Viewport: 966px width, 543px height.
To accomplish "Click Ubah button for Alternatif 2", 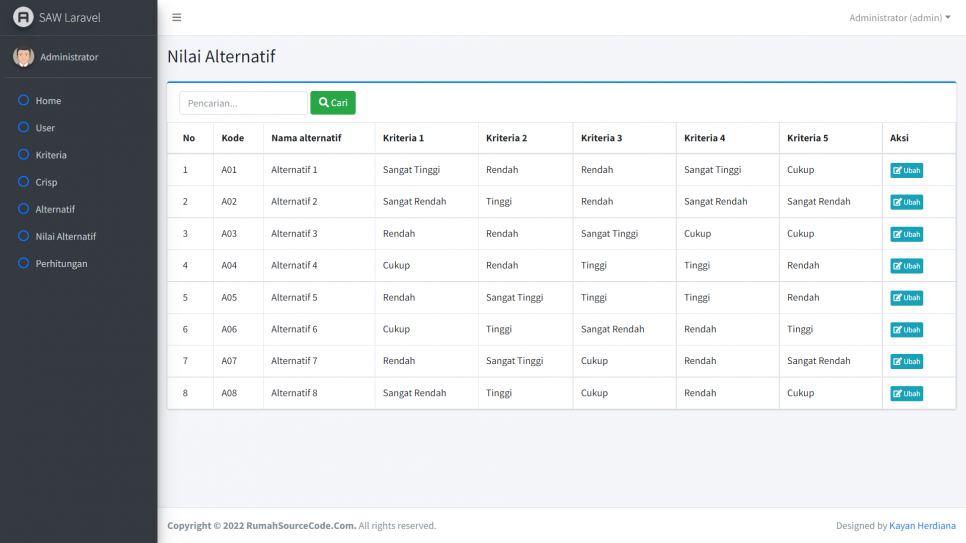I will 906,202.
